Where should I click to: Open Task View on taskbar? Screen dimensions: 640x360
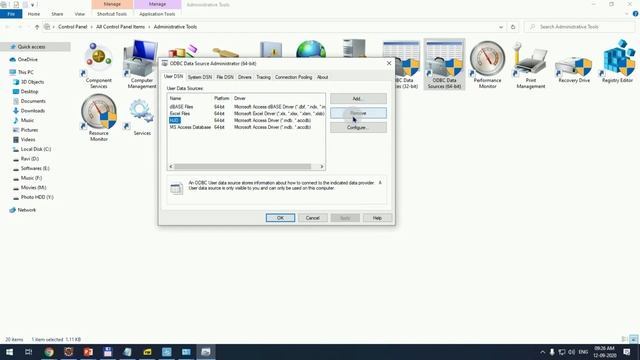pos(29,352)
